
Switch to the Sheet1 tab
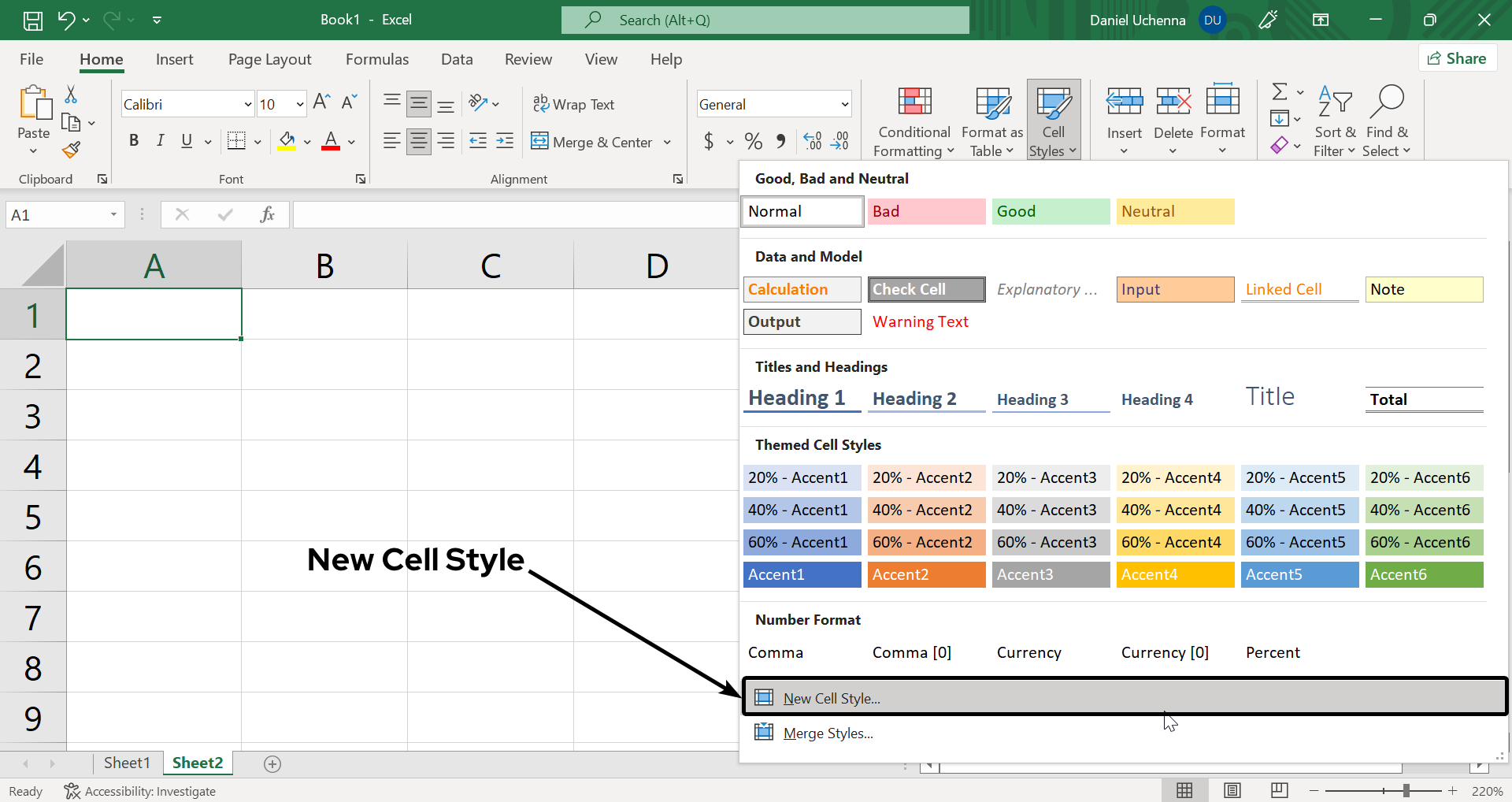127,763
